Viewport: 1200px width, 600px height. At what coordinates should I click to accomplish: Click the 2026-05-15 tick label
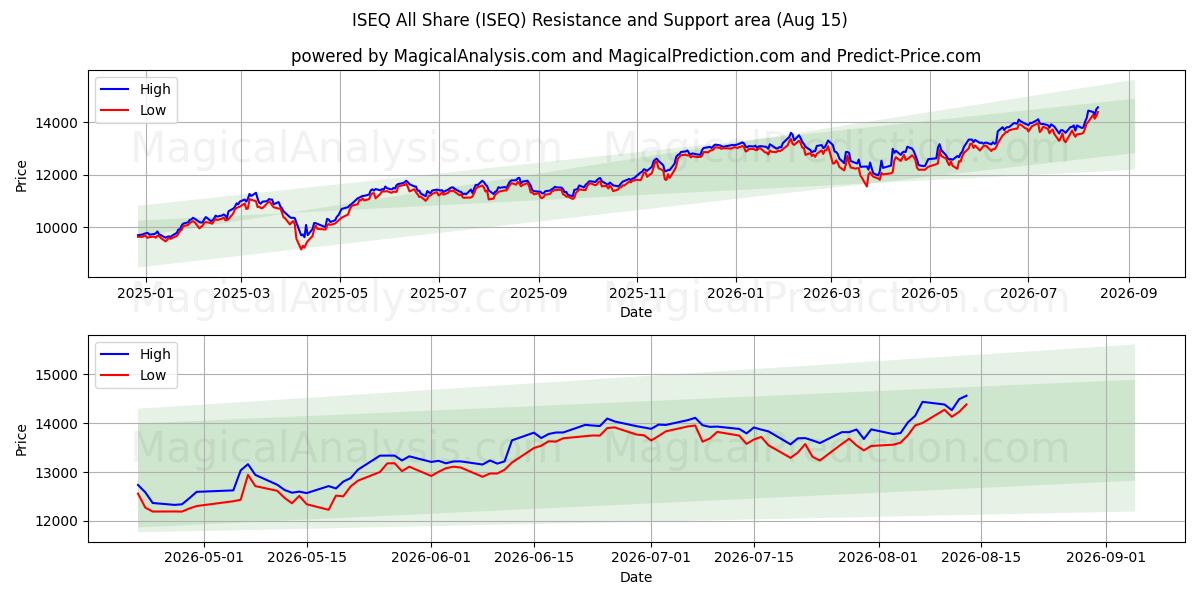305,558
